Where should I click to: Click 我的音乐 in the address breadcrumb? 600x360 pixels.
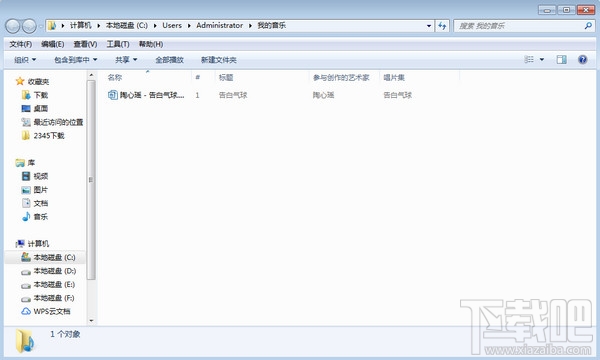pyautogui.click(x=272, y=26)
